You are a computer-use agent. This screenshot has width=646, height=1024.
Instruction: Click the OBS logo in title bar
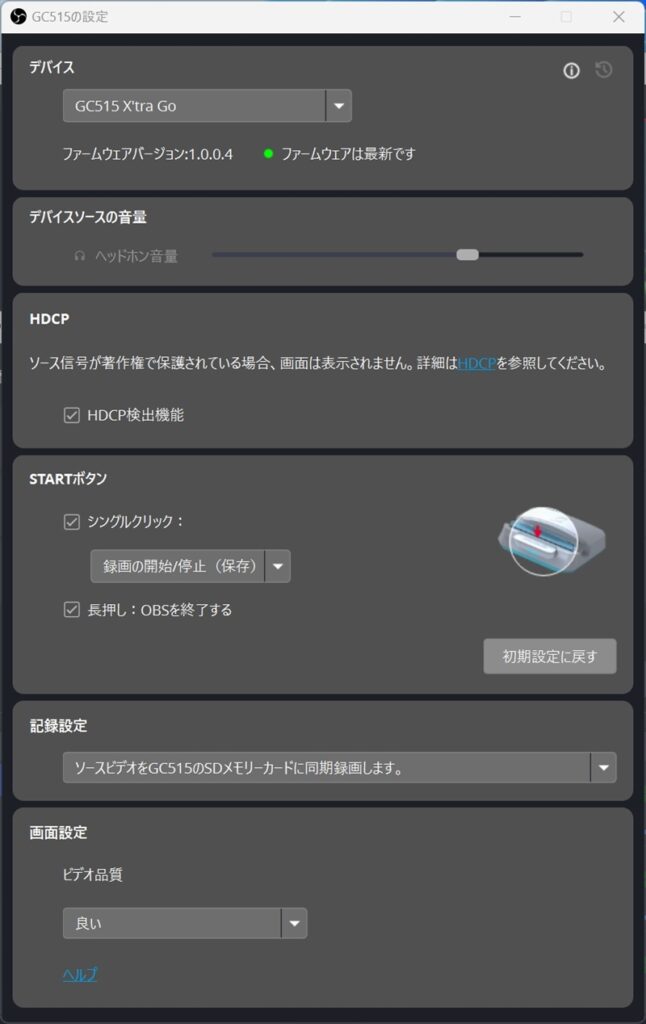18,16
